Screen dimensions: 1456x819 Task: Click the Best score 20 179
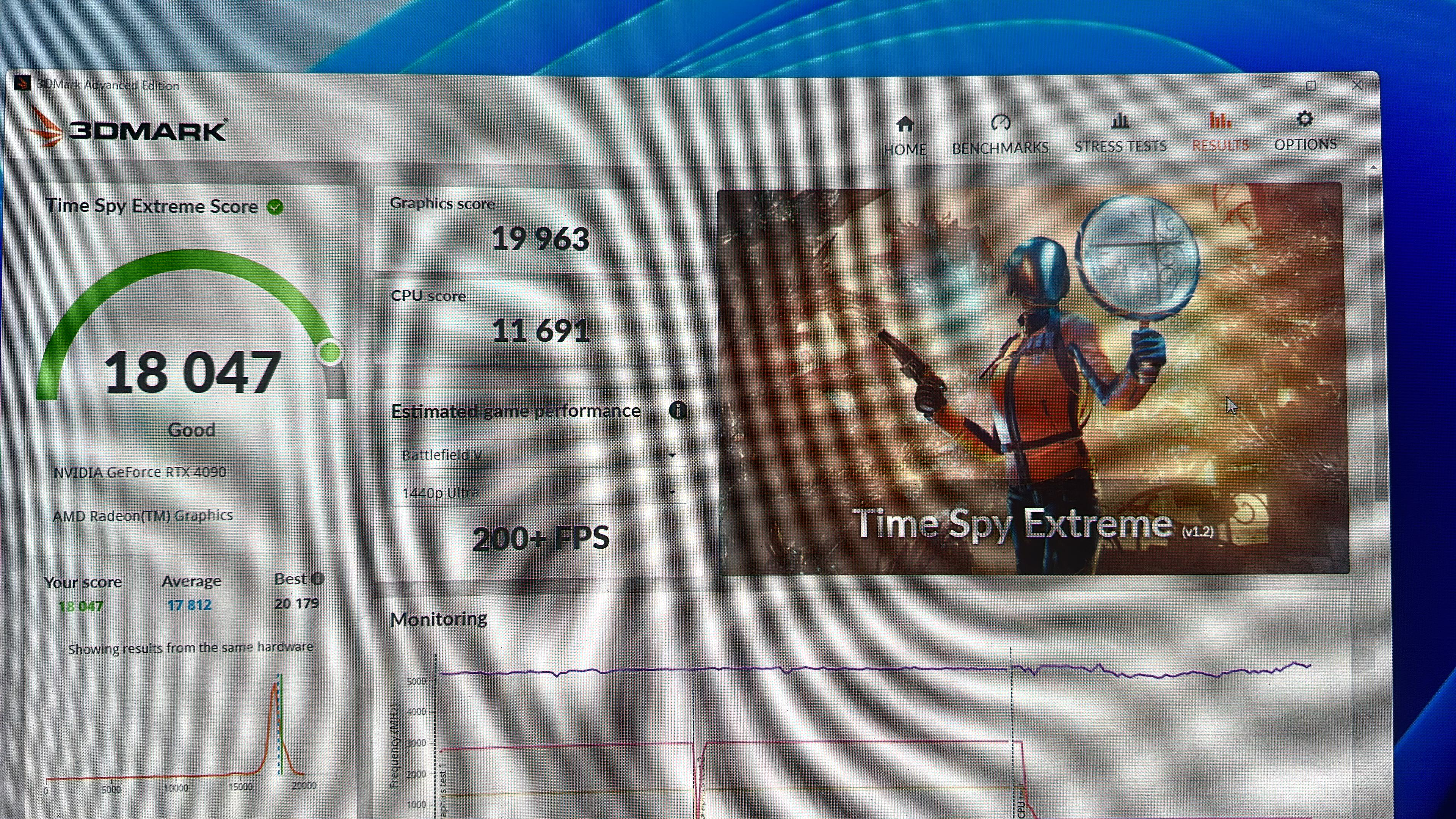[x=297, y=604]
